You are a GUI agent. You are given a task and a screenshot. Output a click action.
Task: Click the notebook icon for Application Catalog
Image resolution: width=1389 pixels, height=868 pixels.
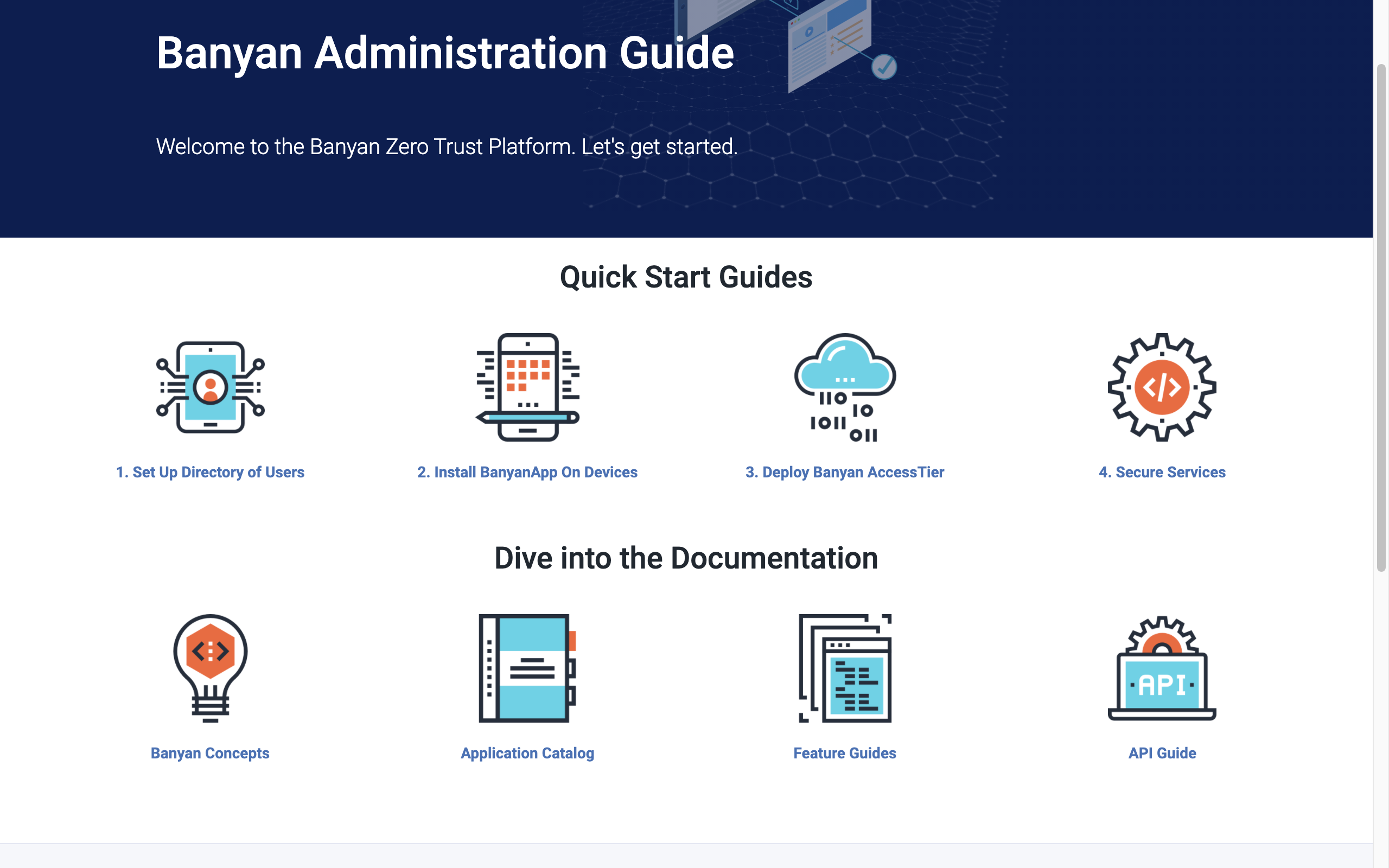click(x=527, y=668)
